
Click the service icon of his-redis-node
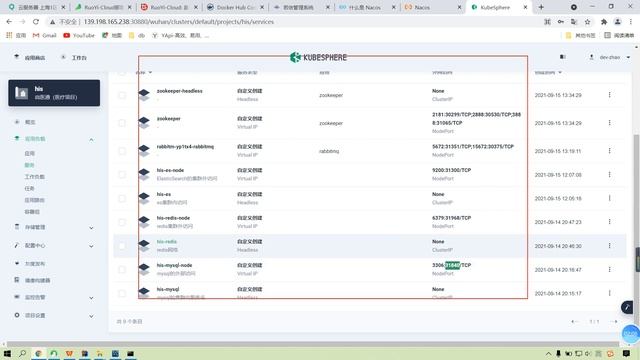(144, 222)
